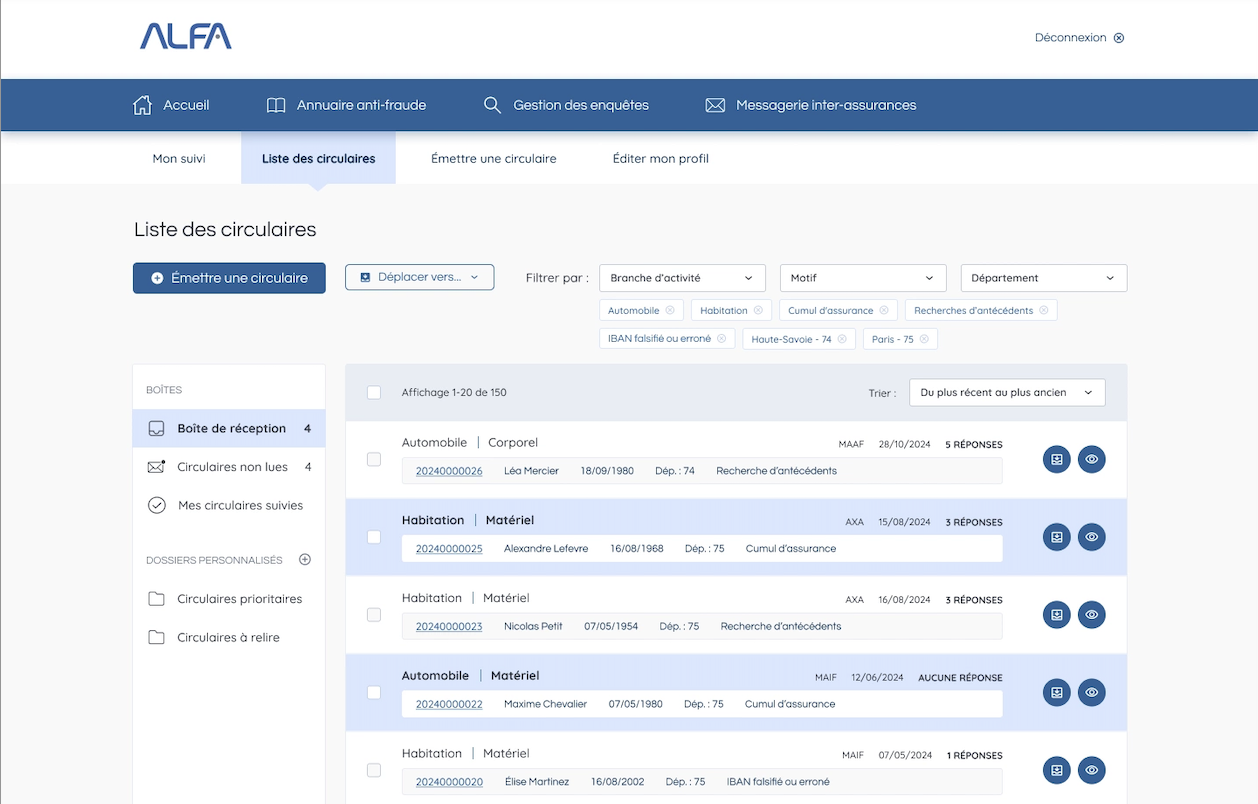Image resolution: width=1258 pixels, height=804 pixels.
Task: Remove the Paris - 75 filter tag
Action: (924, 339)
